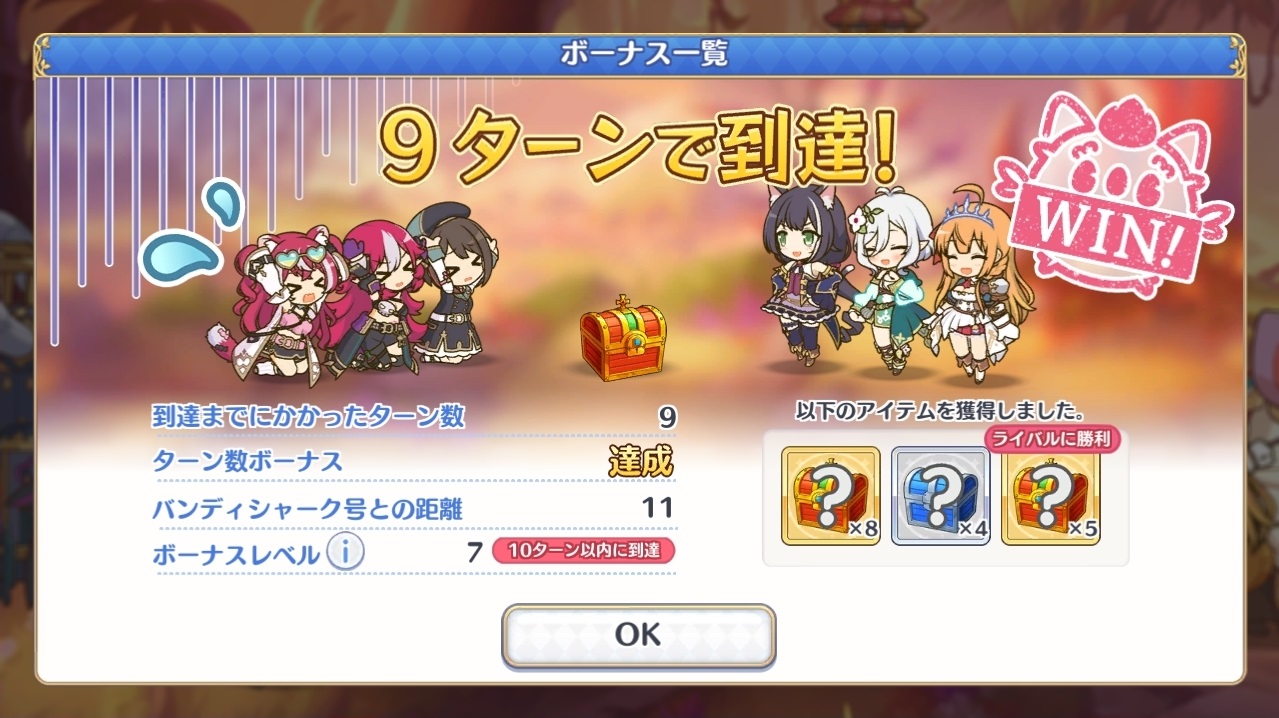Open the bonus level info icon
Screen dimensions: 1279x718
(345, 551)
